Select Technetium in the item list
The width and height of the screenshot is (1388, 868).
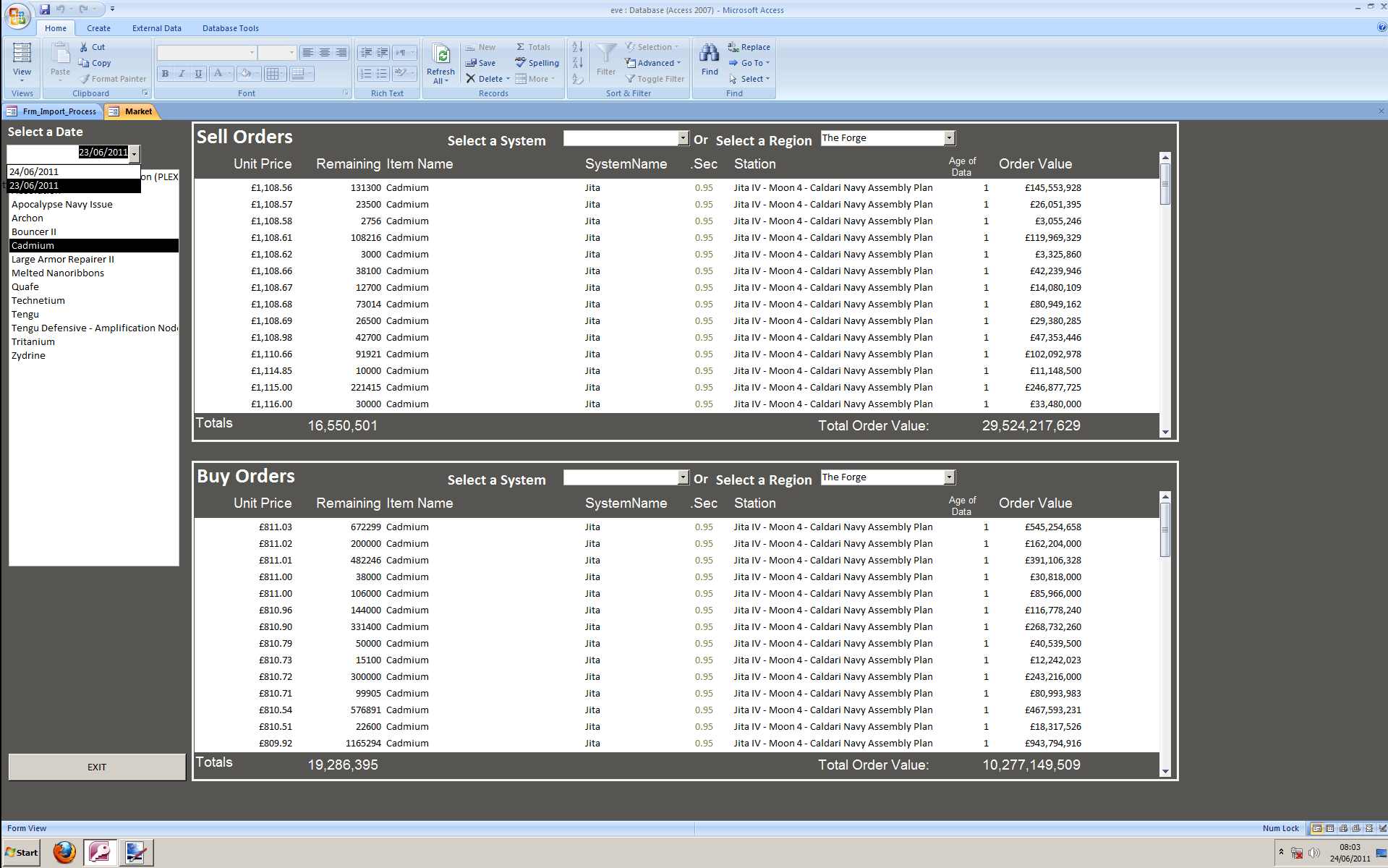tap(38, 301)
